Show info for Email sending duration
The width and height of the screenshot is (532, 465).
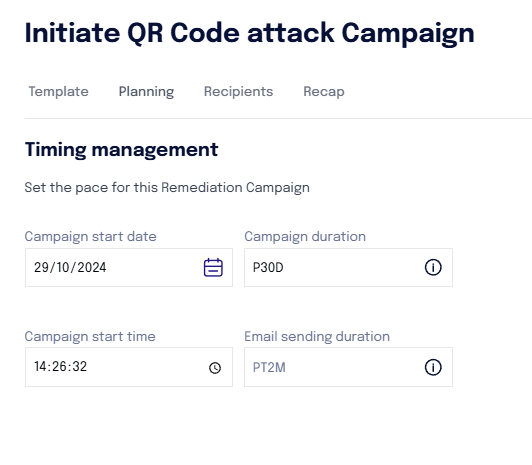click(433, 367)
